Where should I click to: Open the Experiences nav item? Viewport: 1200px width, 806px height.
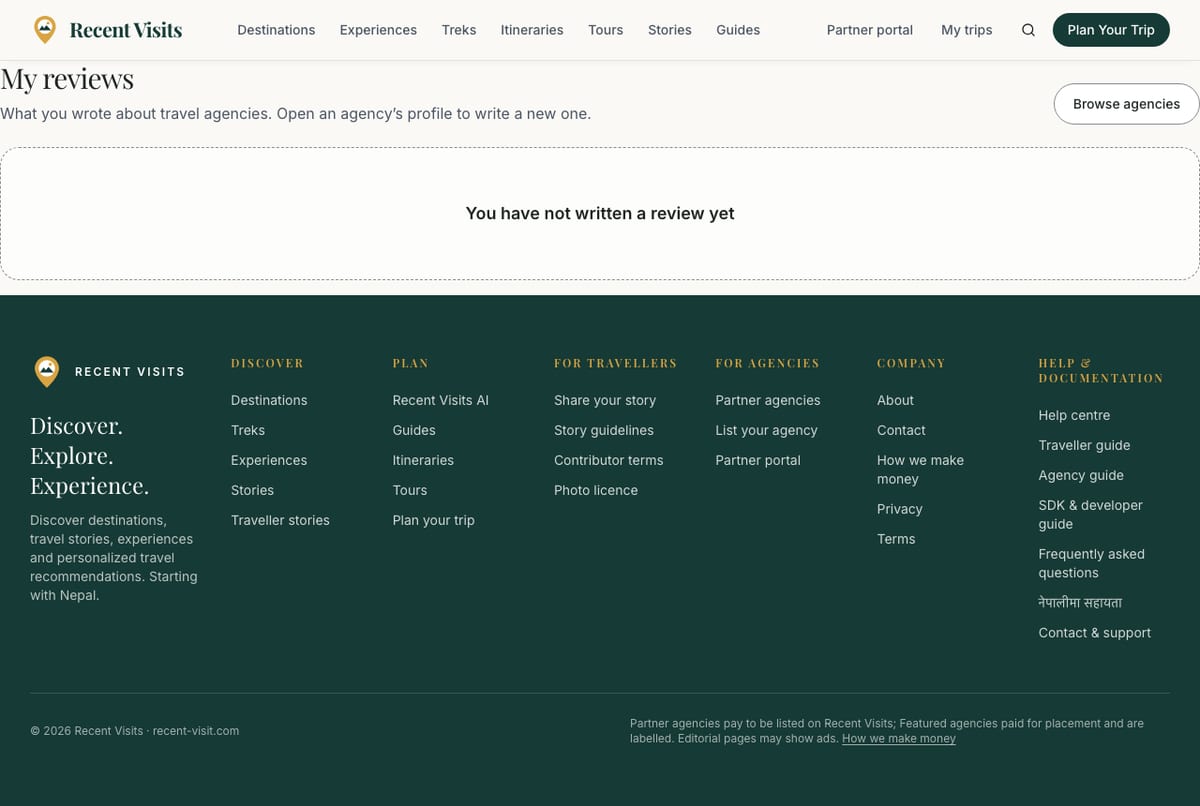pyautogui.click(x=378, y=30)
